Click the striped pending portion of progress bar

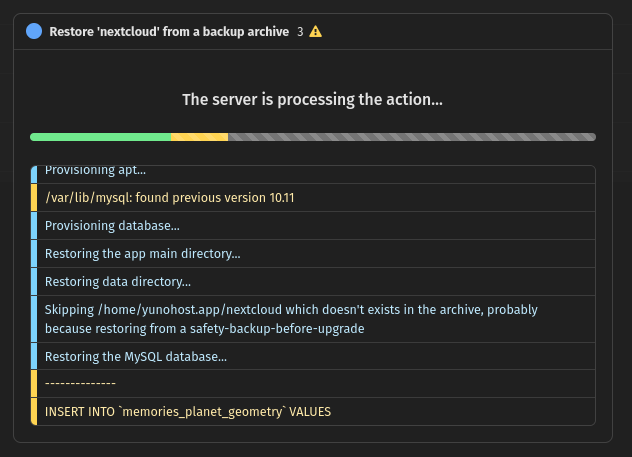click(410, 137)
